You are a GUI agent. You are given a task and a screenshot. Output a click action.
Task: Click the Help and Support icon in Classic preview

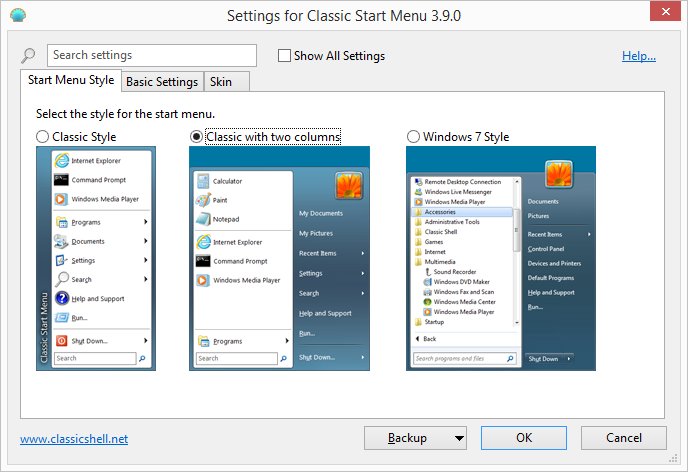point(62,298)
